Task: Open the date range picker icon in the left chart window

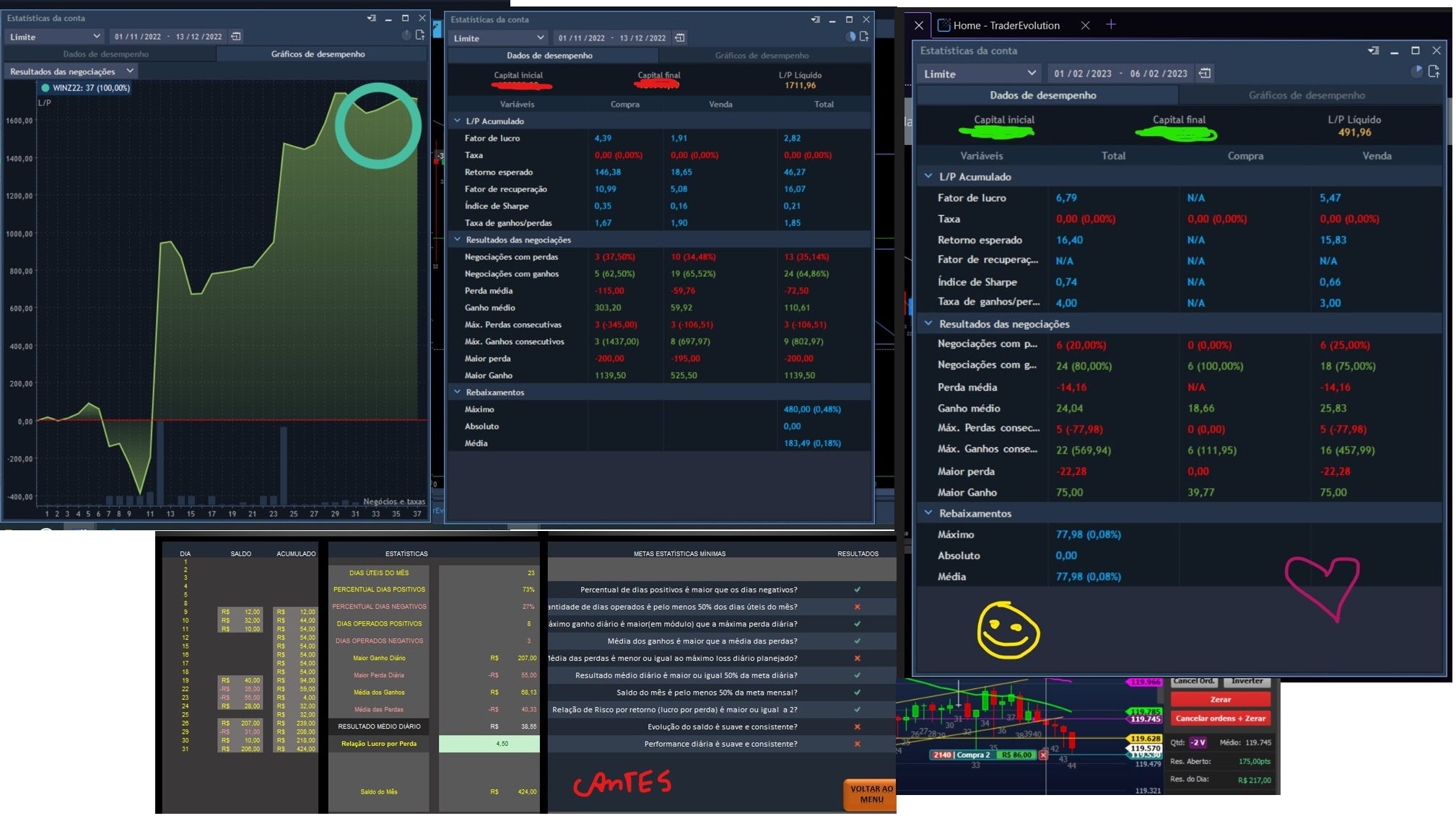Action: point(235,36)
